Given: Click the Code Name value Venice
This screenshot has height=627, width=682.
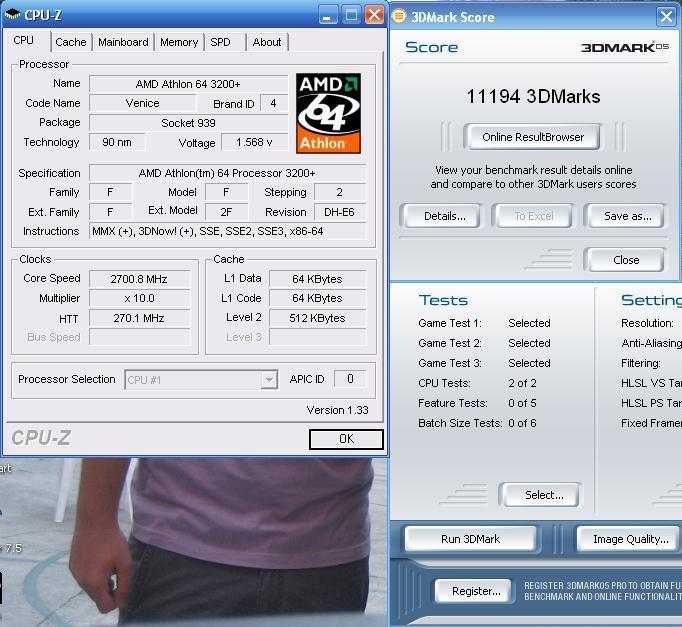Looking at the screenshot, I should (x=143, y=103).
